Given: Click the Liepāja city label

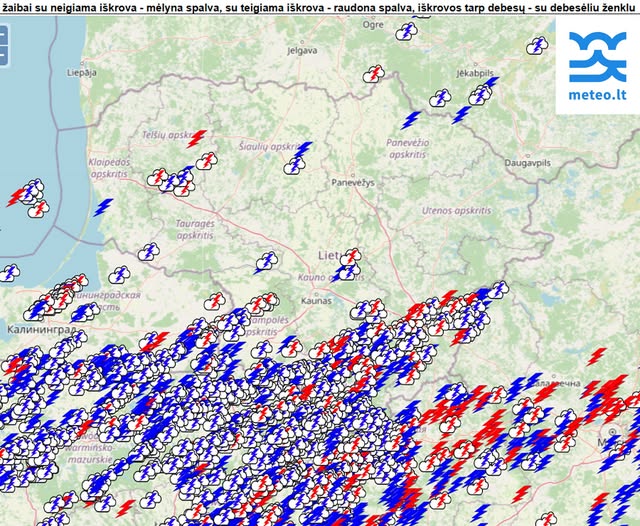Looking at the screenshot, I should pyautogui.click(x=82, y=72).
